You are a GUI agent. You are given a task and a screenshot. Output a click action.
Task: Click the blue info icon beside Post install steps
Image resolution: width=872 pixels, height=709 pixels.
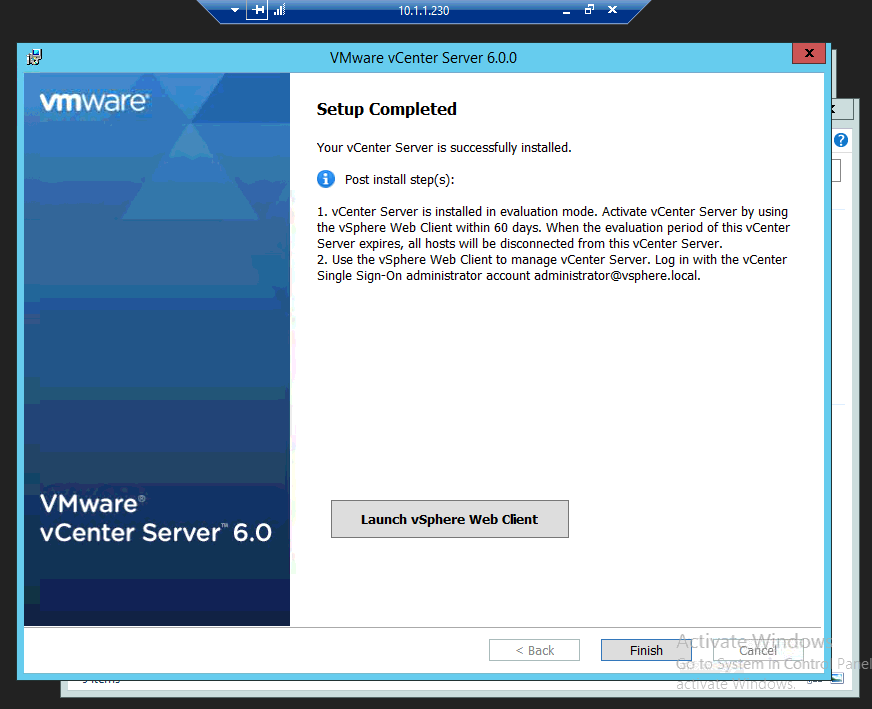(x=326, y=179)
